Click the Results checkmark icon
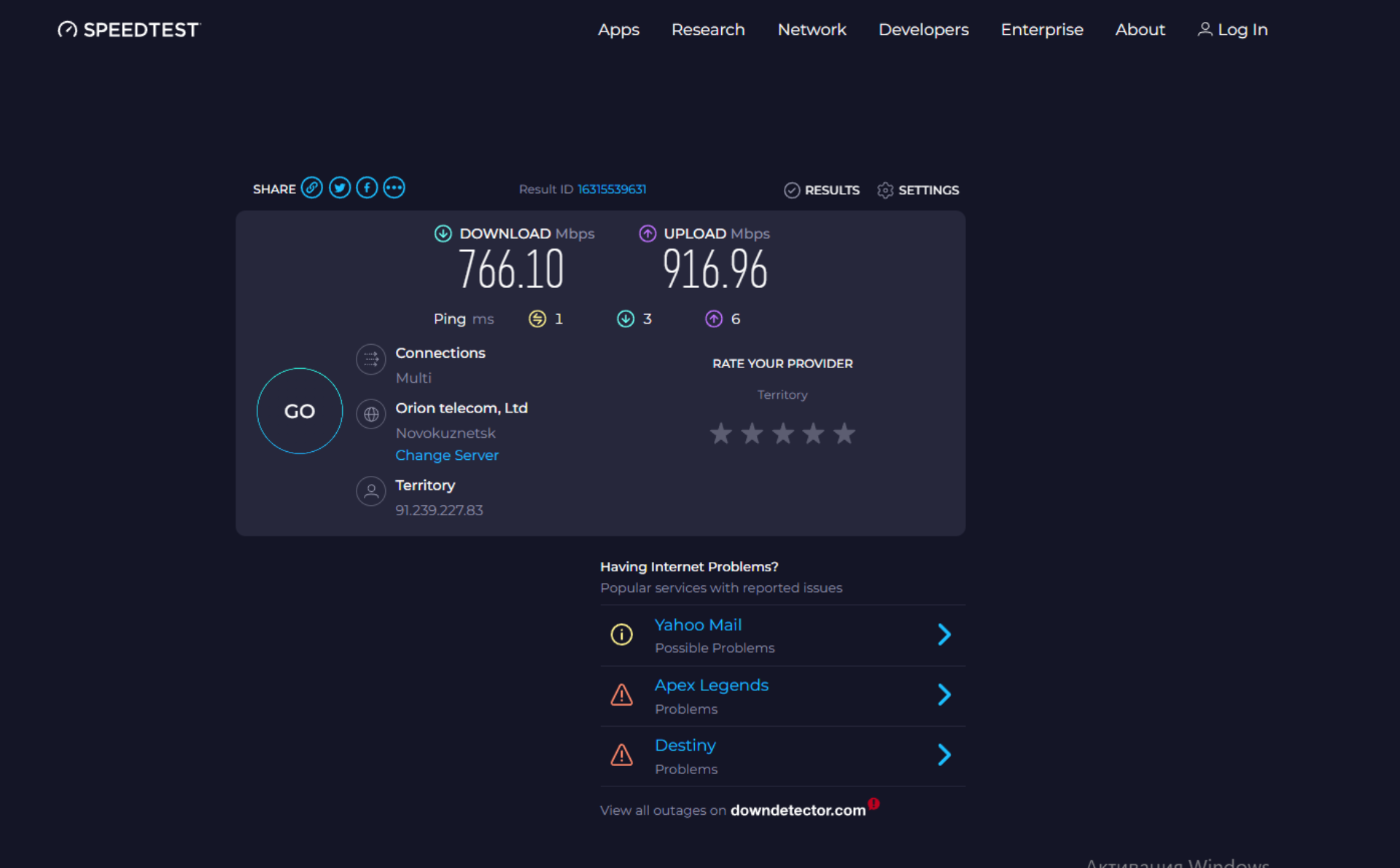The image size is (1400, 868). pos(792,190)
